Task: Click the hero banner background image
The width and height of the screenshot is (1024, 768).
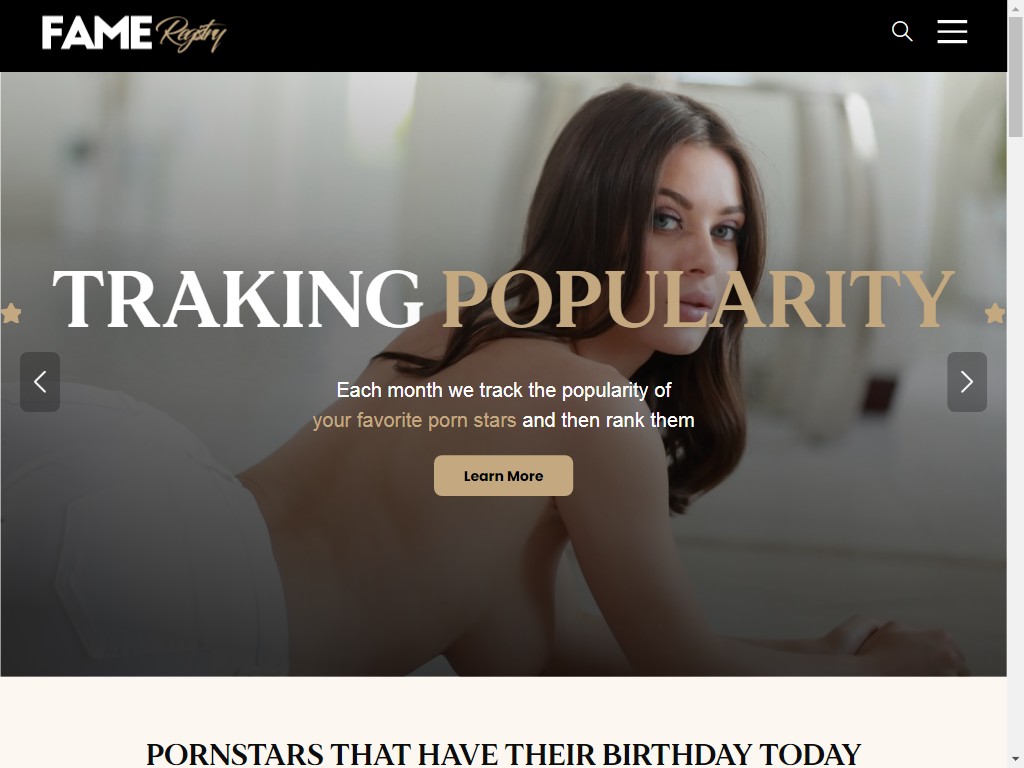Action: (x=504, y=163)
